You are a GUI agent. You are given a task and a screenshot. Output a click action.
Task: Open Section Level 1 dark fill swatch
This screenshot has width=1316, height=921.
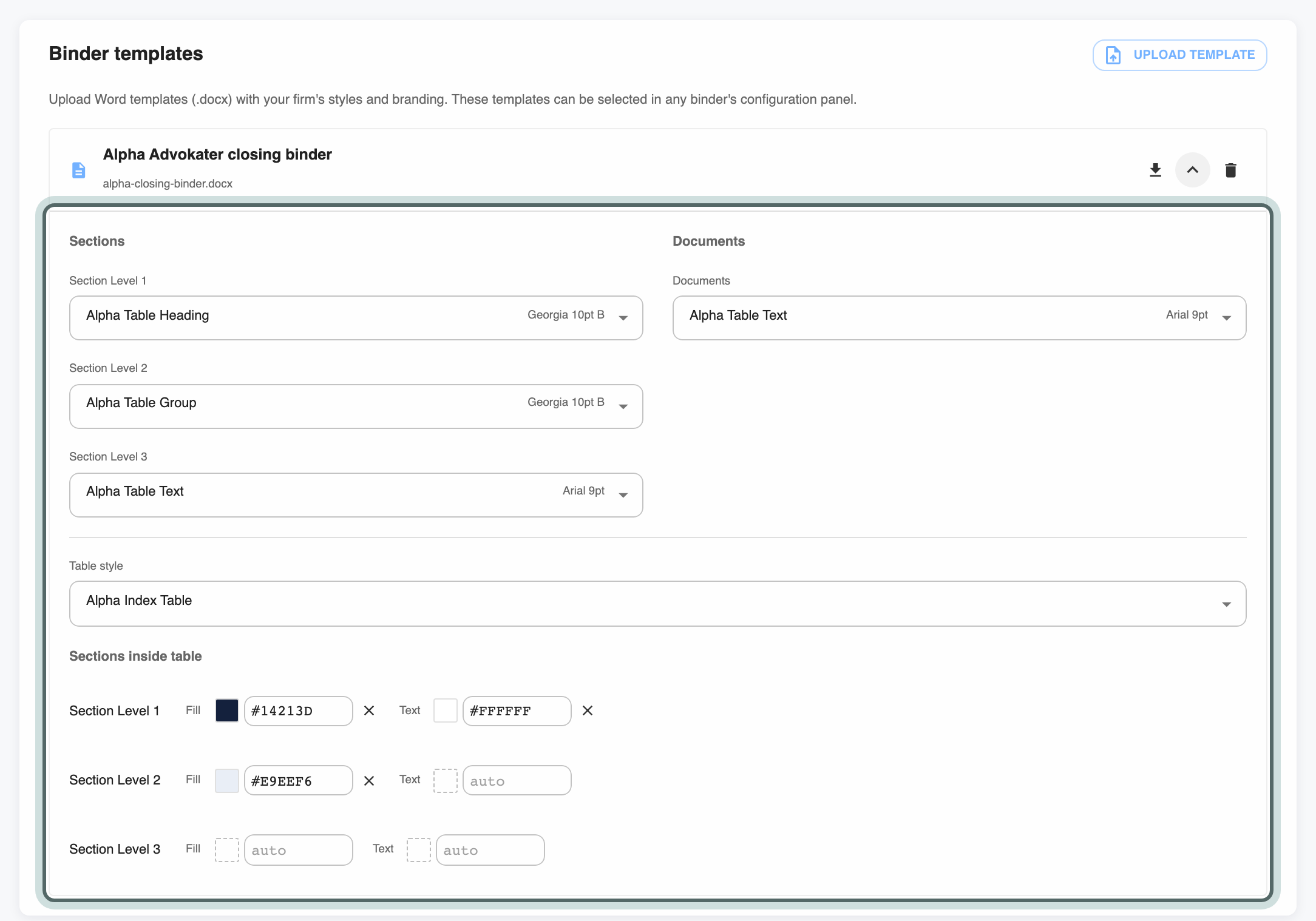(227, 710)
